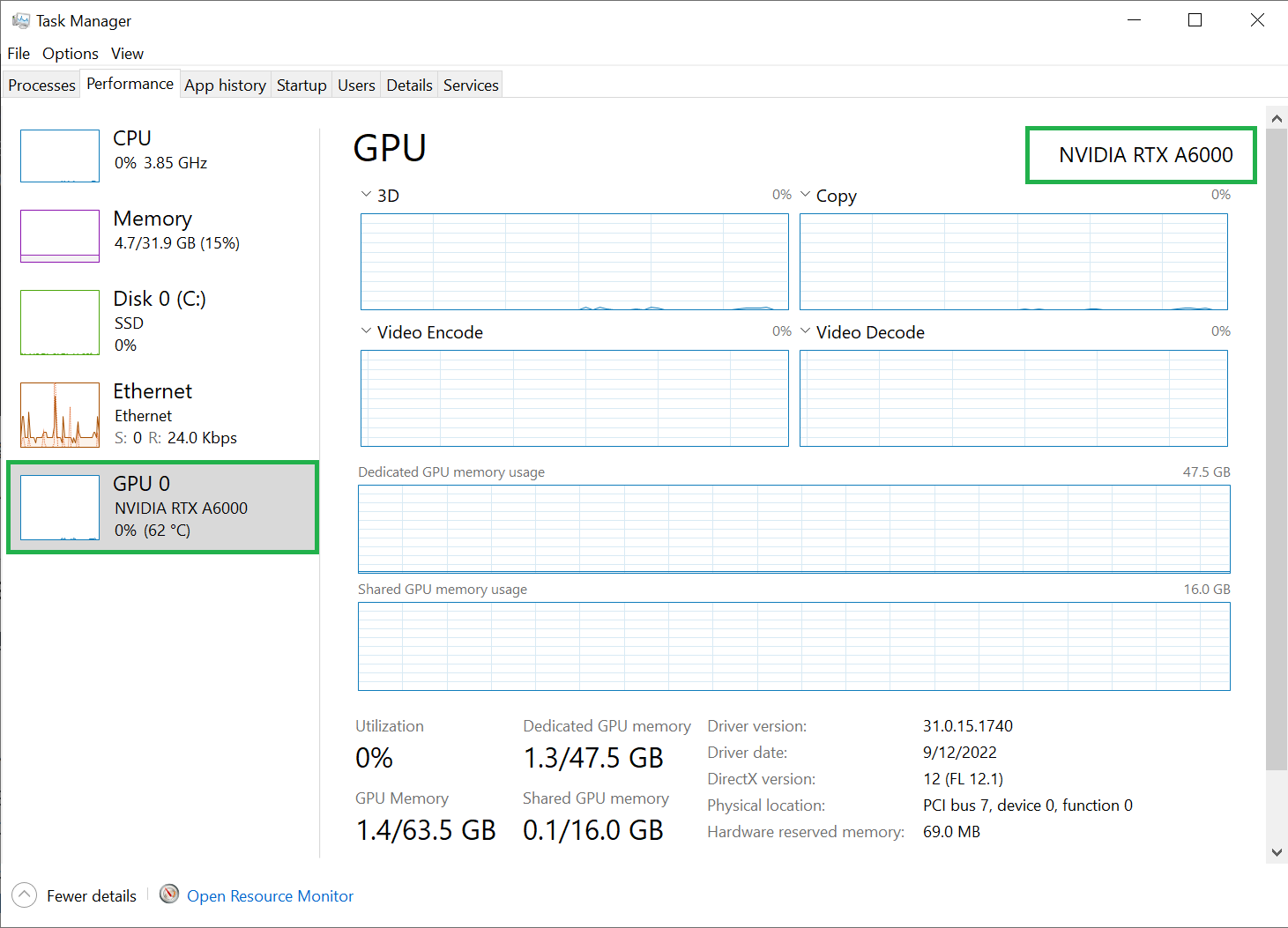Collapse the 3D graph section
Screen dimensions: 1288x928
coord(367,194)
